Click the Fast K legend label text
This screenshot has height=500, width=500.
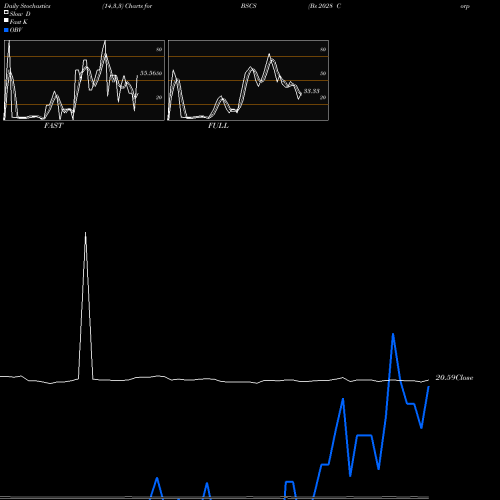(18, 22)
